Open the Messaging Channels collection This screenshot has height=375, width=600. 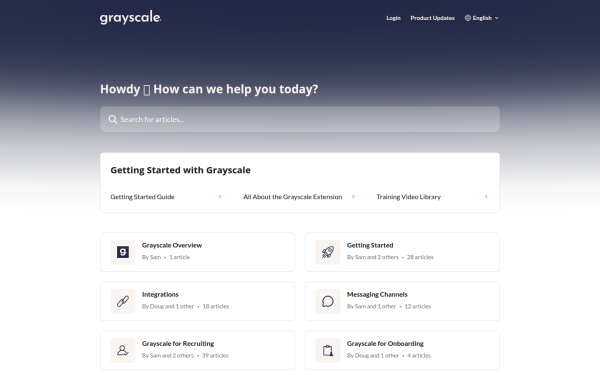403,301
